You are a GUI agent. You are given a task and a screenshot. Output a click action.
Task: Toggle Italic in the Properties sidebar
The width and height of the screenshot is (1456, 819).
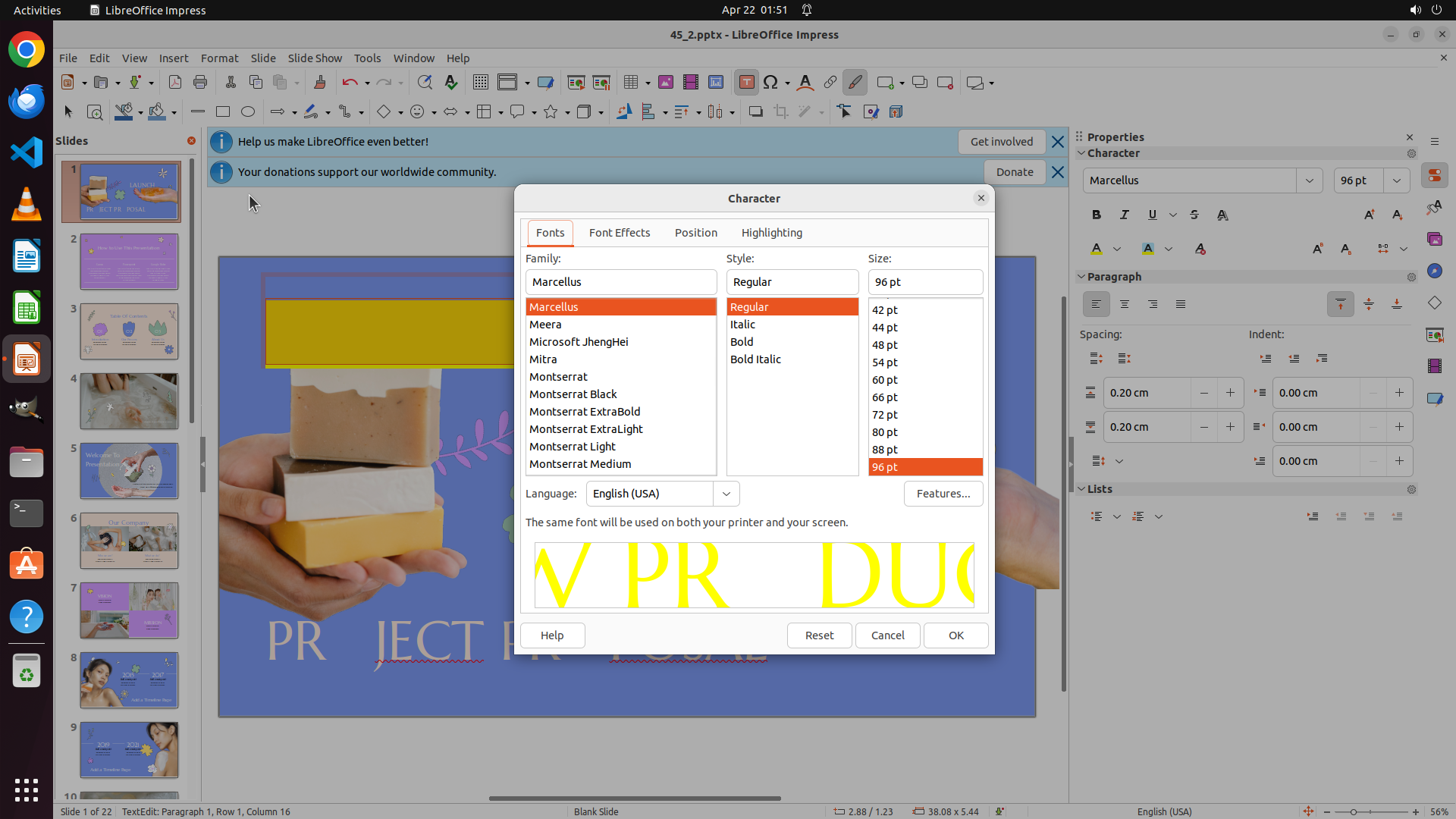1124,215
